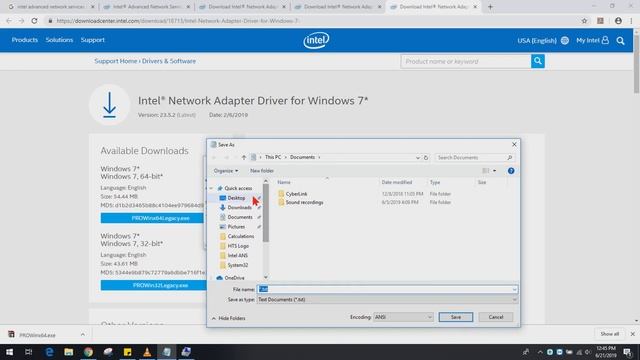640x360 pixels.
Task: Click the large download arrow icon
Action: tap(109, 105)
